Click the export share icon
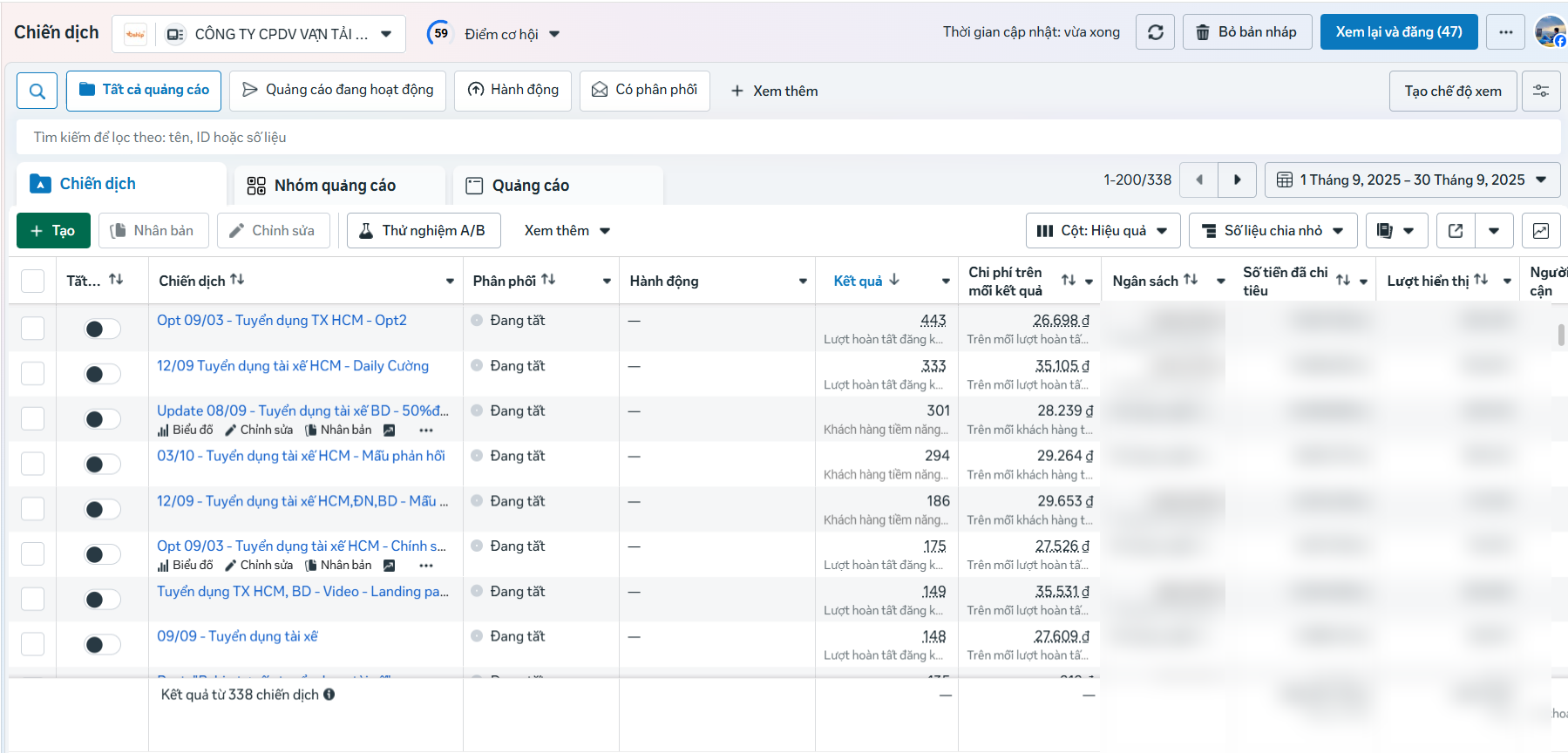 (1455, 231)
